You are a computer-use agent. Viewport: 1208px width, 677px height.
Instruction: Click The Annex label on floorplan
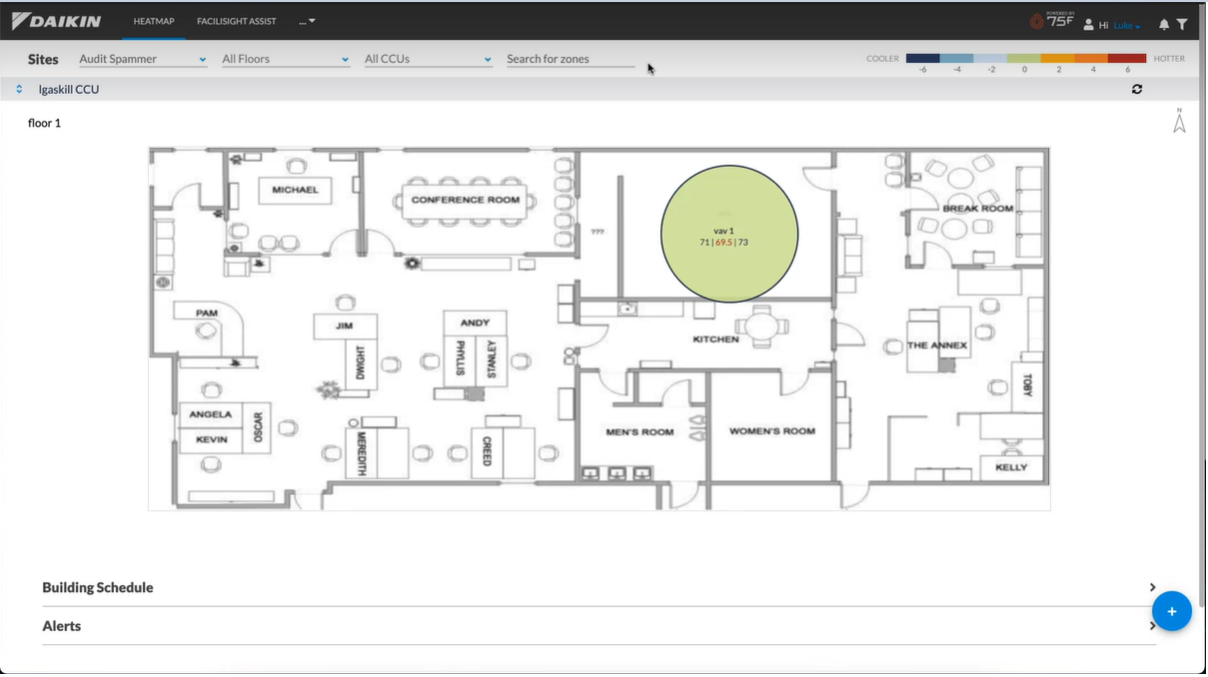[937, 345]
